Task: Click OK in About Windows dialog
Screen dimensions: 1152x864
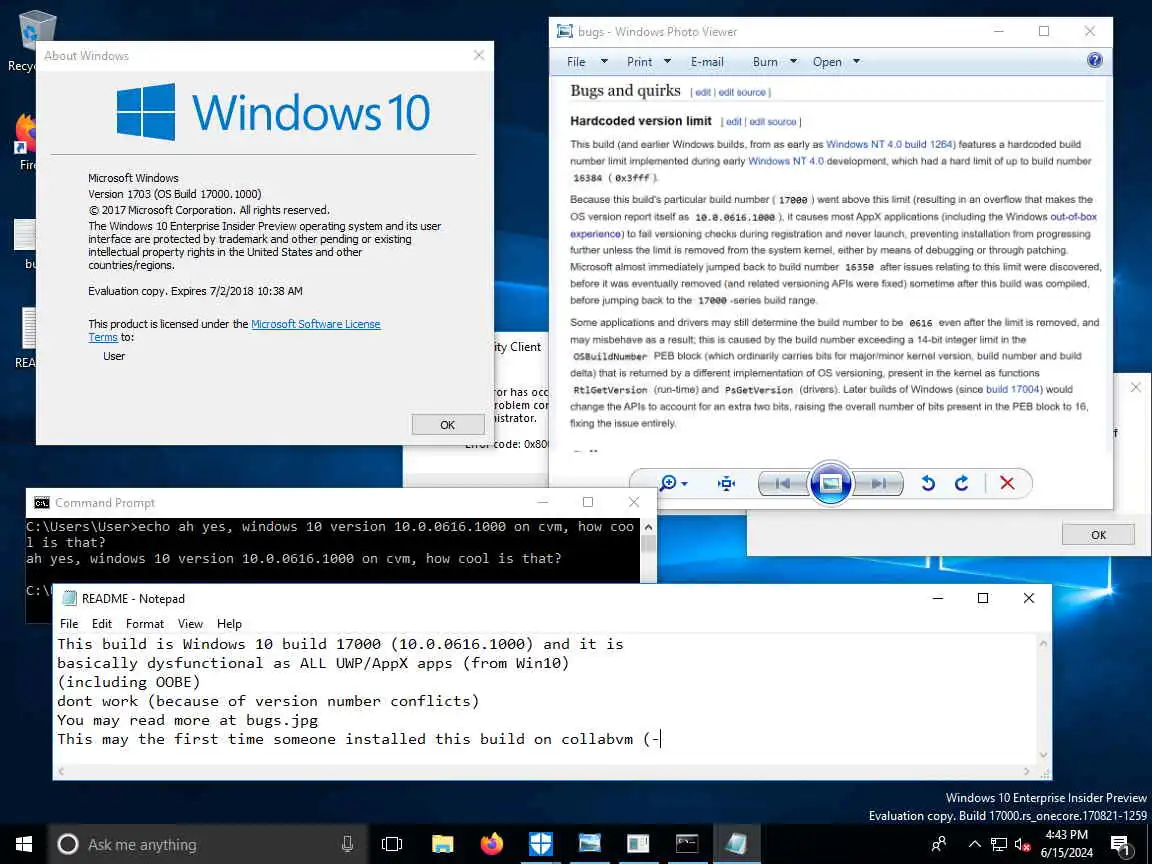Action: pyautogui.click(x=447, y=425)
